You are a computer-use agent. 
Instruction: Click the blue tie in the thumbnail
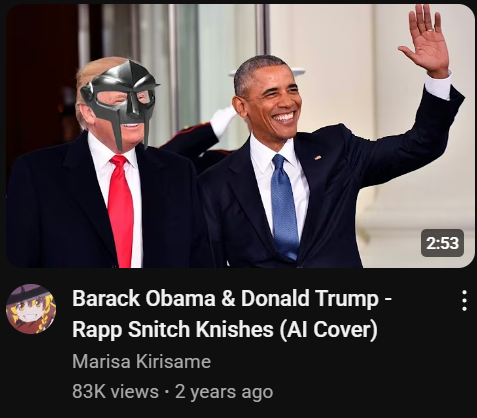[284, 207]
